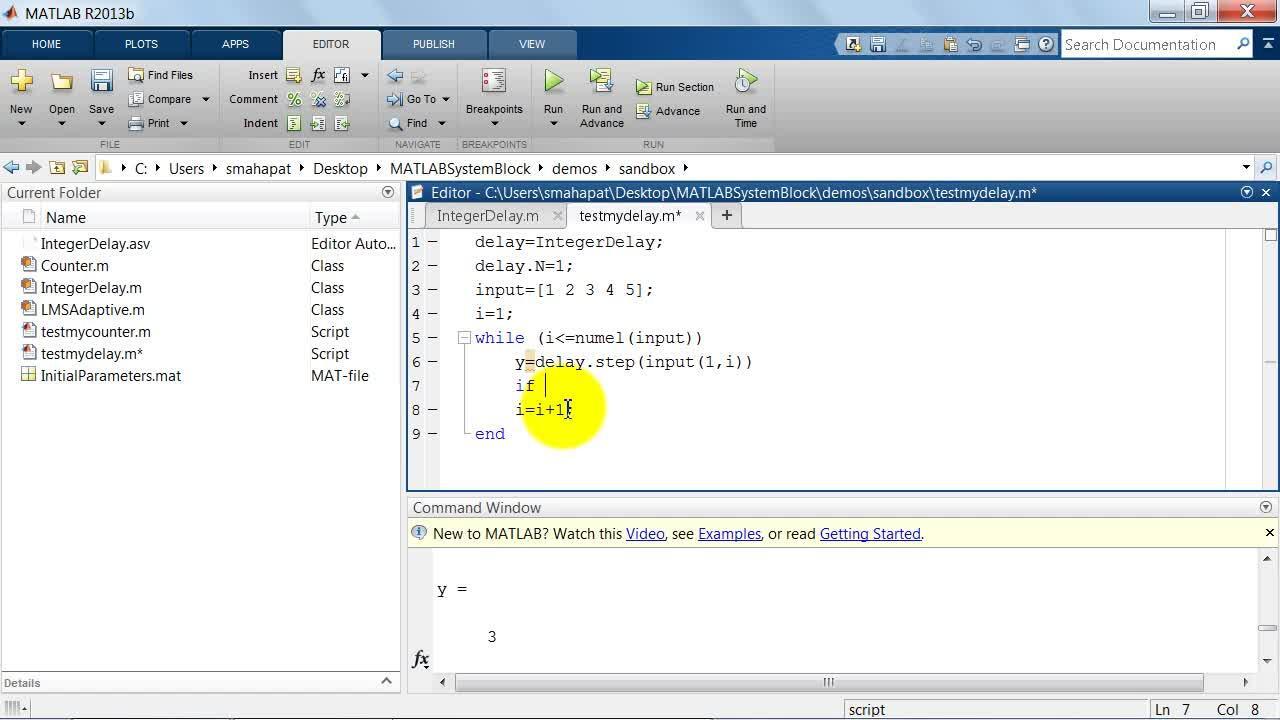Switch to the VIEW tab
Viewport: 1280px width, 720px height.
pos(532,44)
